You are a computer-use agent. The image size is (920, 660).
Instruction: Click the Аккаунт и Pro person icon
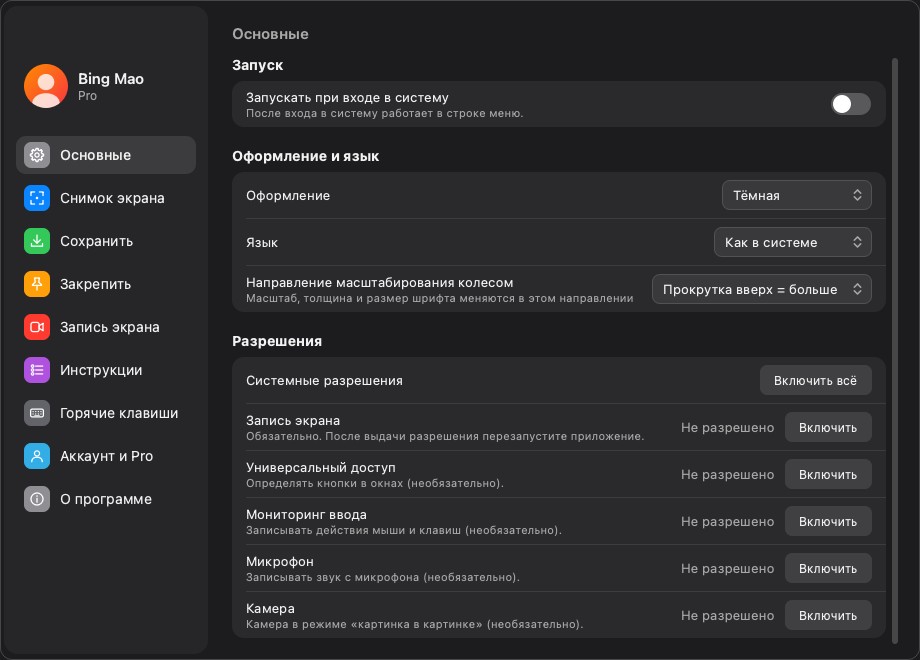36,456
